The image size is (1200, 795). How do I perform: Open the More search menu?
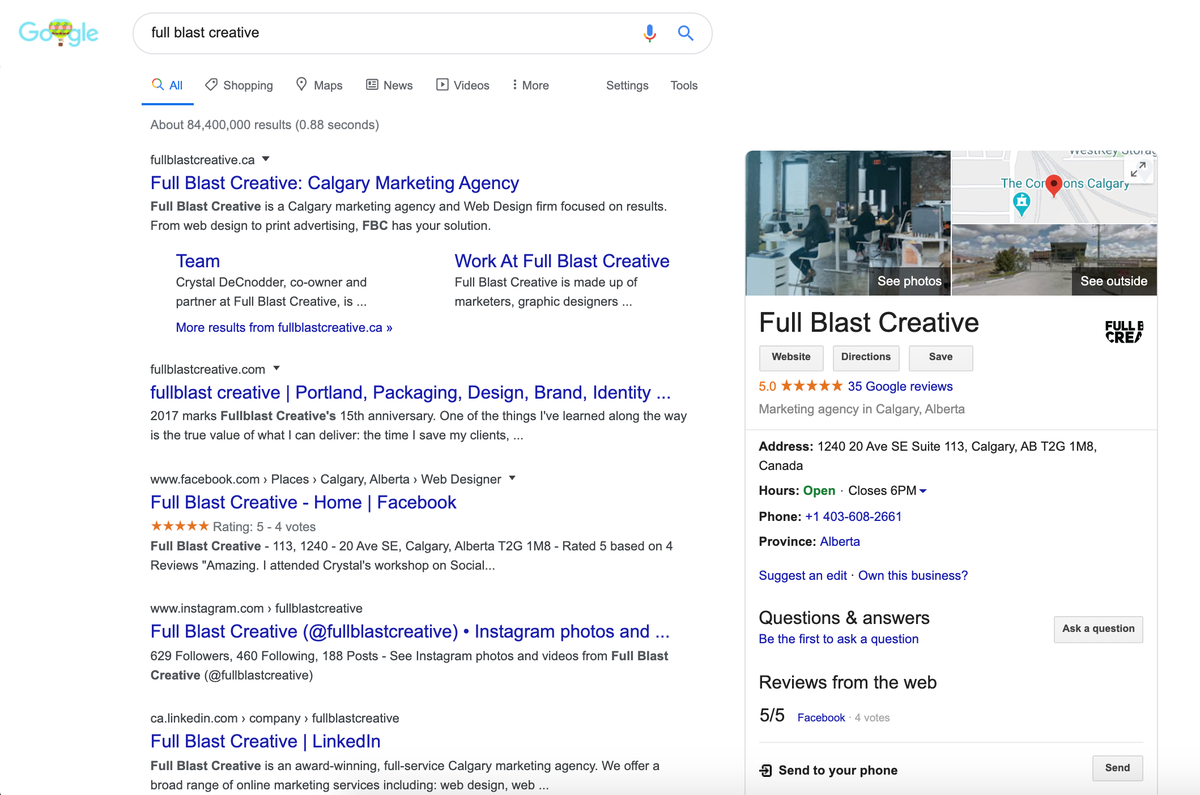(530, 85)
